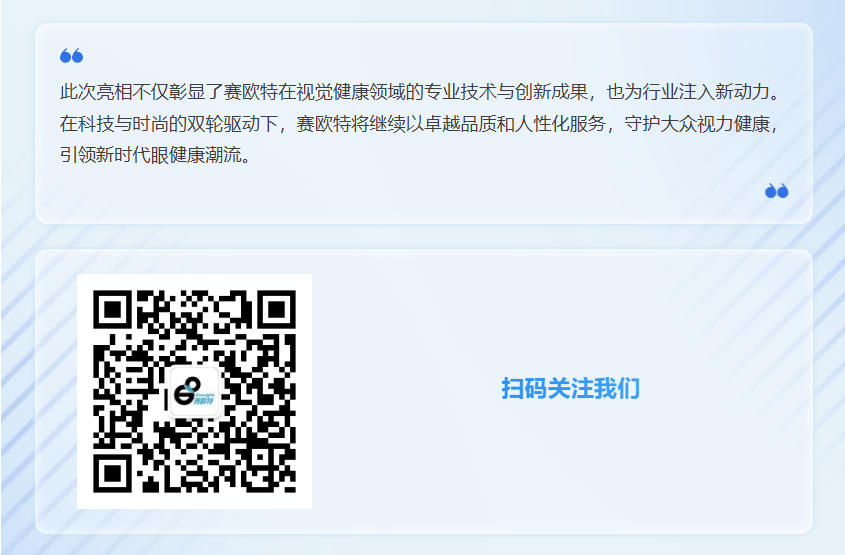The image size is (845, 555).
Task: Click the QR code's bottom-left finder square
Action: point(113,474)
